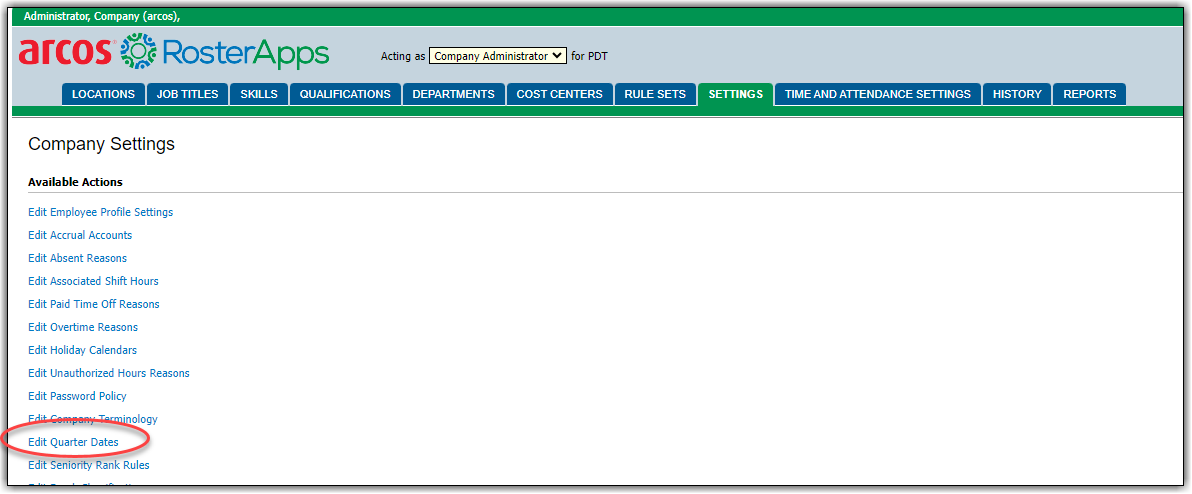
Task: Switch to the Locations tab
Action: tap(103, 94)
